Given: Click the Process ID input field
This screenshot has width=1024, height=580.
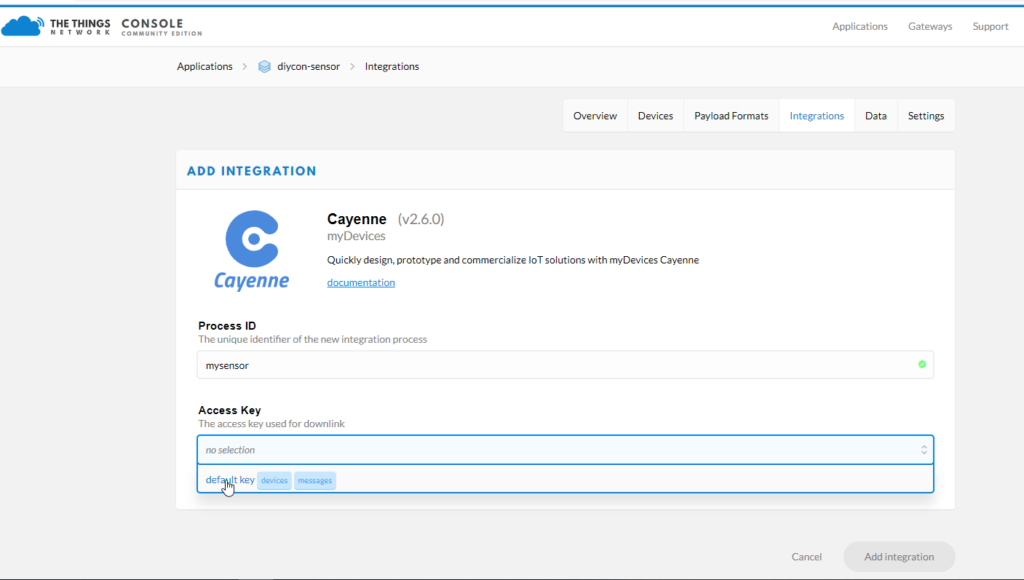Looking at the screenshot, I should 566,364.
